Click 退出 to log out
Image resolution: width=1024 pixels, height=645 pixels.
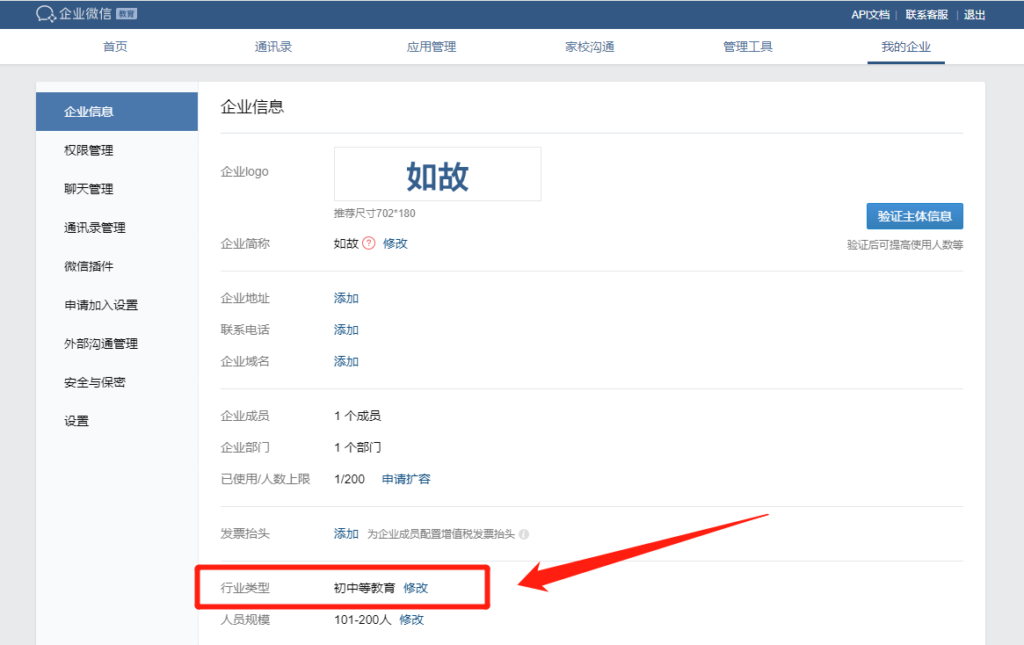click(974, 14)
